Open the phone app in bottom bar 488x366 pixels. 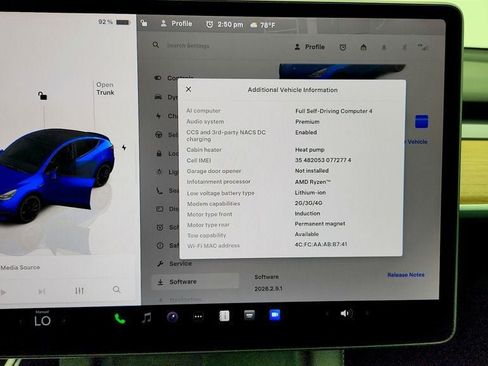[x=120, y=318]
